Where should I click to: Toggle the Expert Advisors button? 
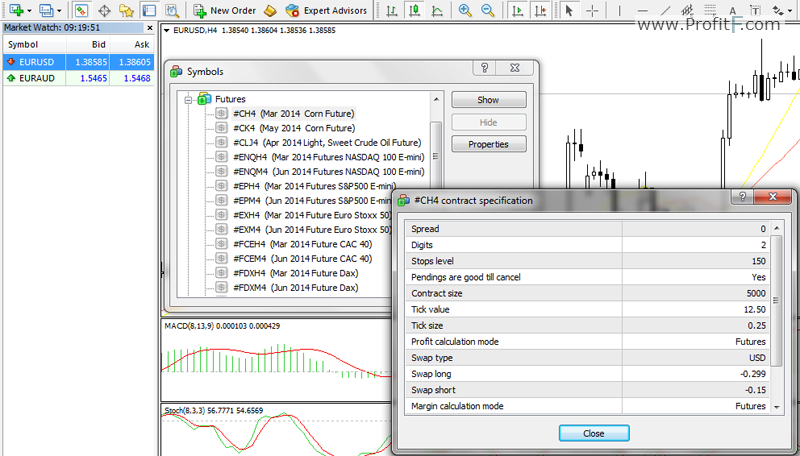[327, 10]
